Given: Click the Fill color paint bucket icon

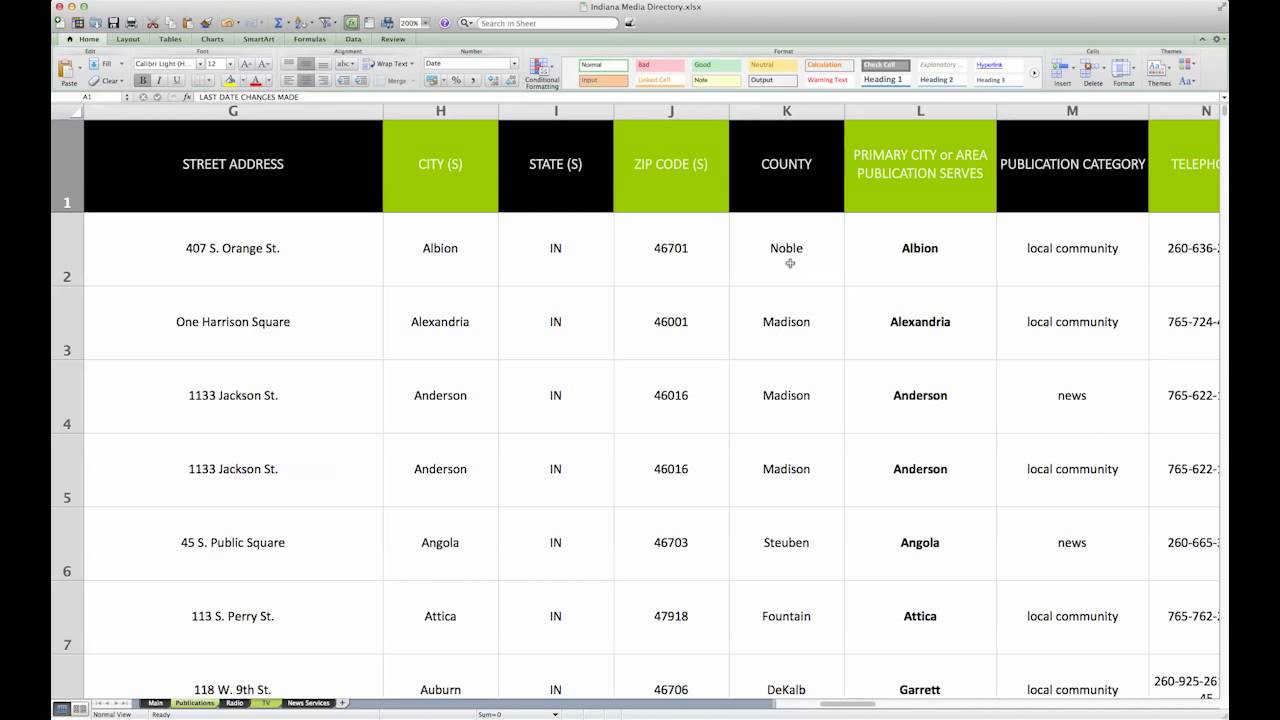Looking at the screenshot, I should click(230, 81).
